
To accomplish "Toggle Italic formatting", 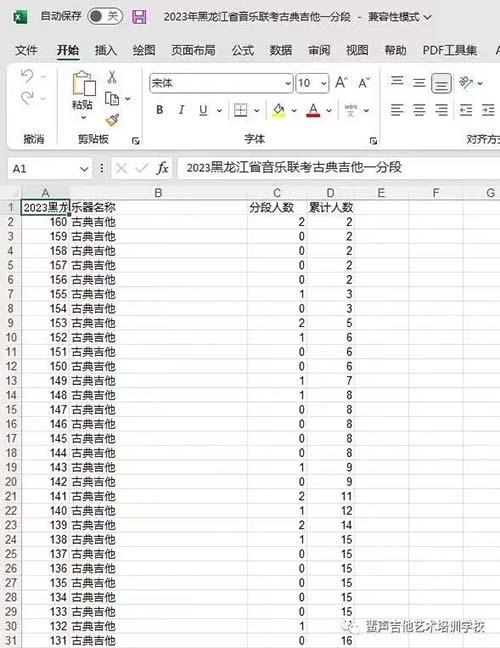I will point(181,110).
